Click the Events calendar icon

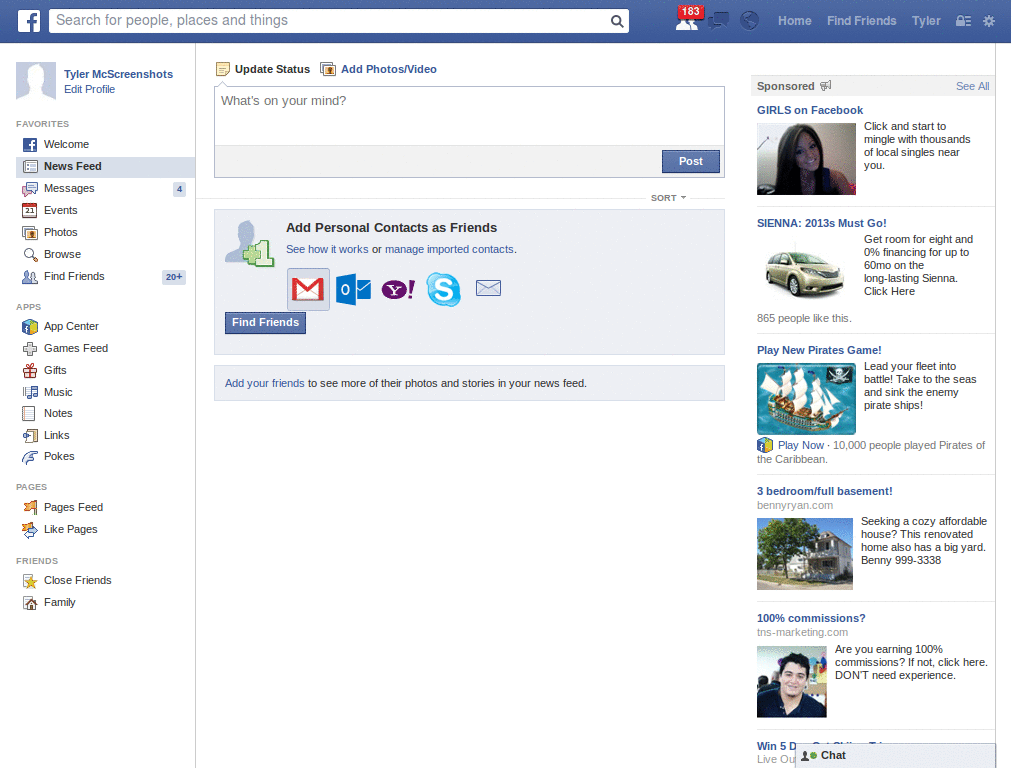[x=30, y=210]
